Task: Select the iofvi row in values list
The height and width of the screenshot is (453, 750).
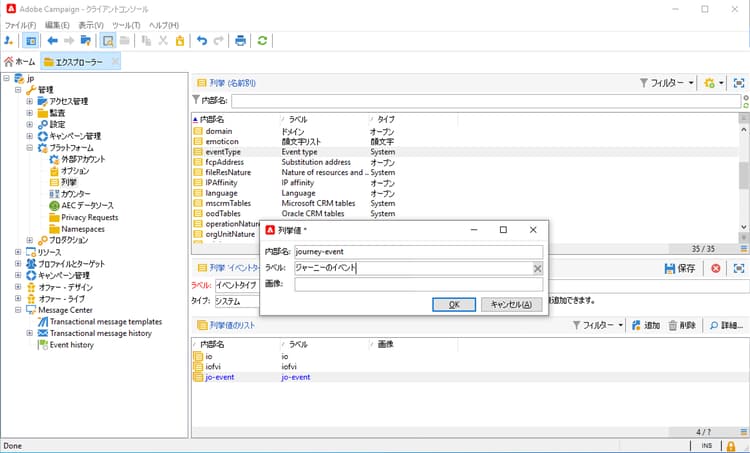Action: 469,366
